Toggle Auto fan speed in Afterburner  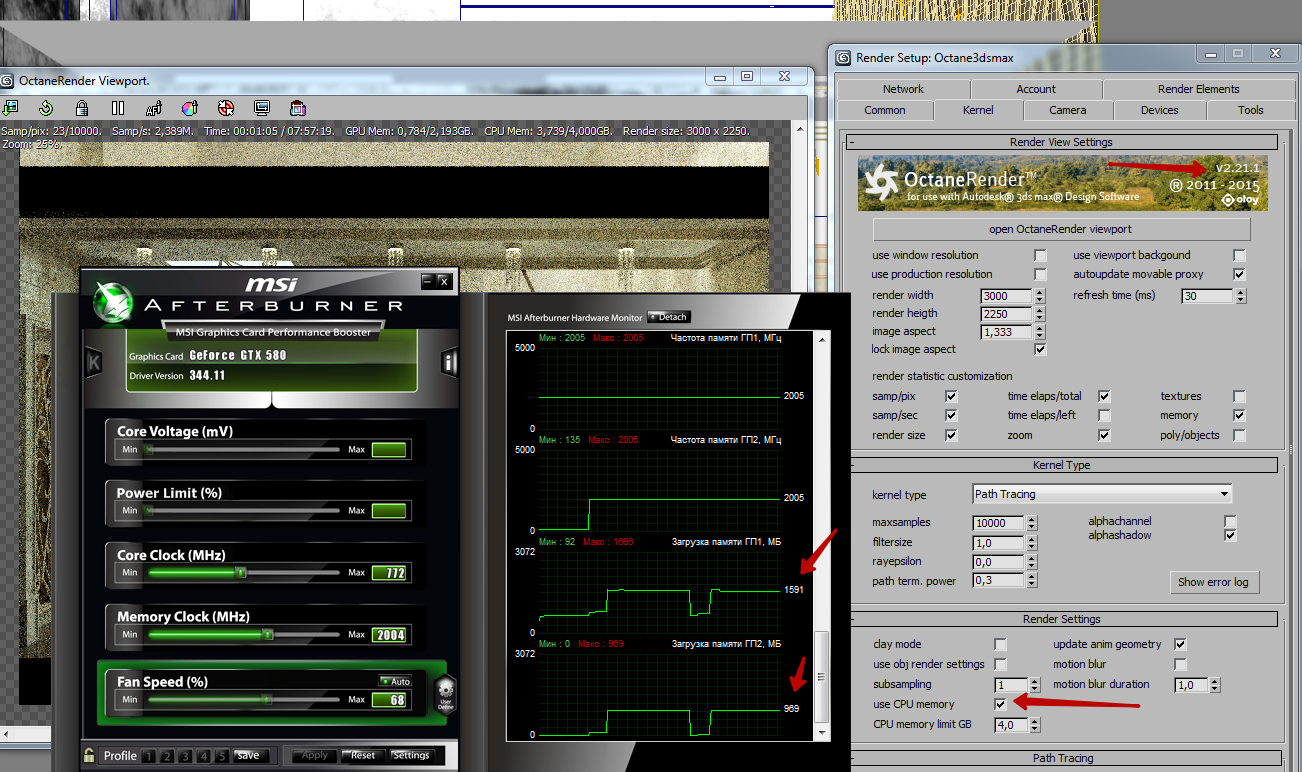click(x=395, y=681)
